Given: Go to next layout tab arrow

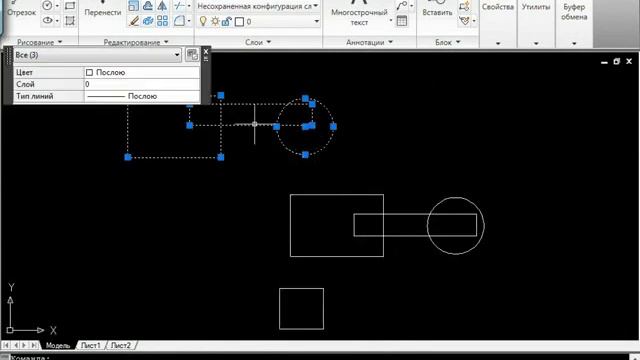Looking at the screenshot, I should click(x=24, y=345).
